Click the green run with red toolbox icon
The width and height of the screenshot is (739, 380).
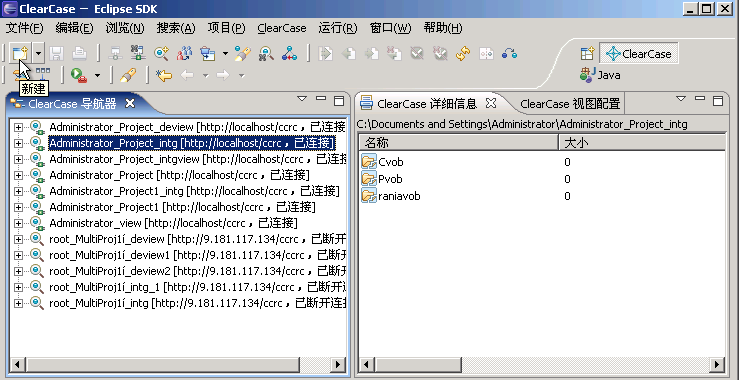pyautogui.click(x=79, y=75)
